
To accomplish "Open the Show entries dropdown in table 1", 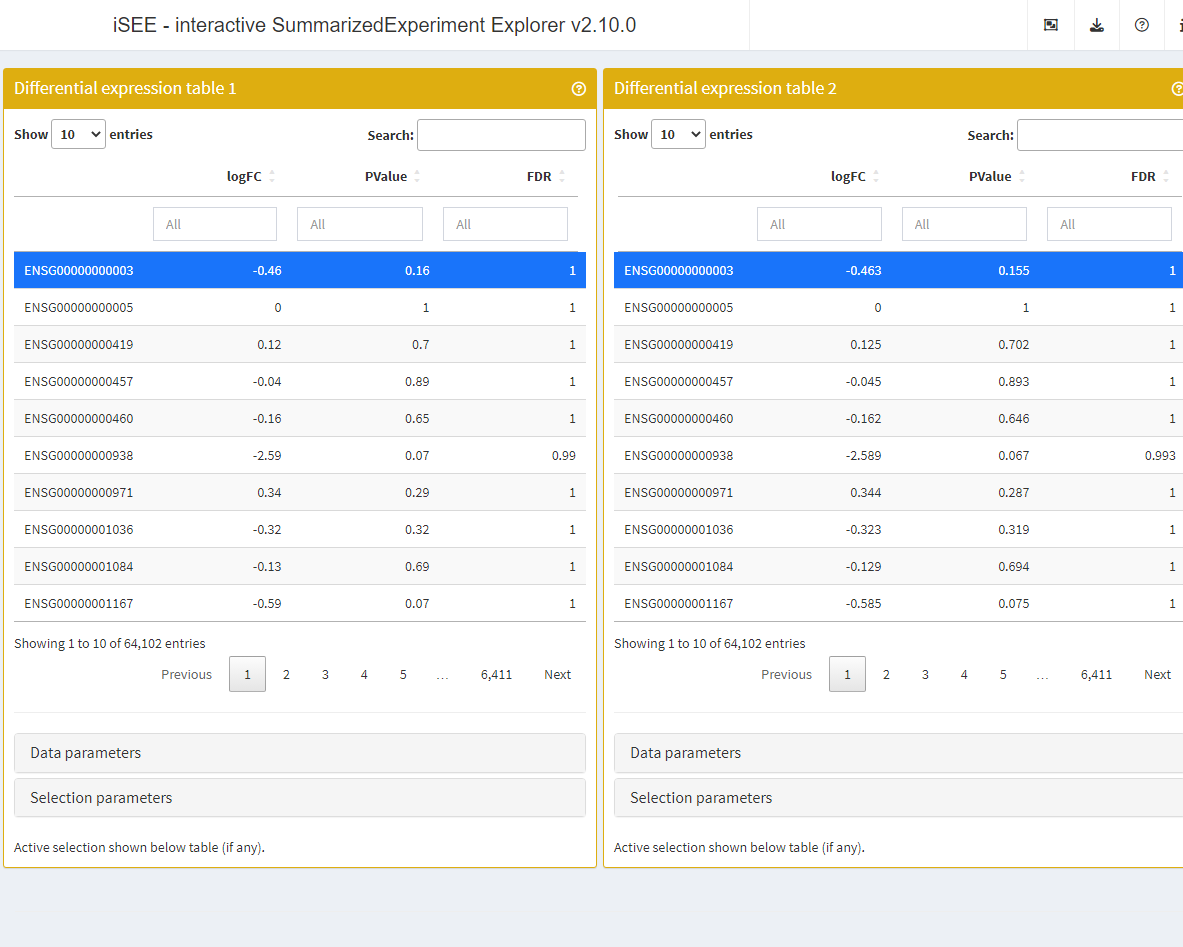I will pyautogui.click(x=78, y=134).
